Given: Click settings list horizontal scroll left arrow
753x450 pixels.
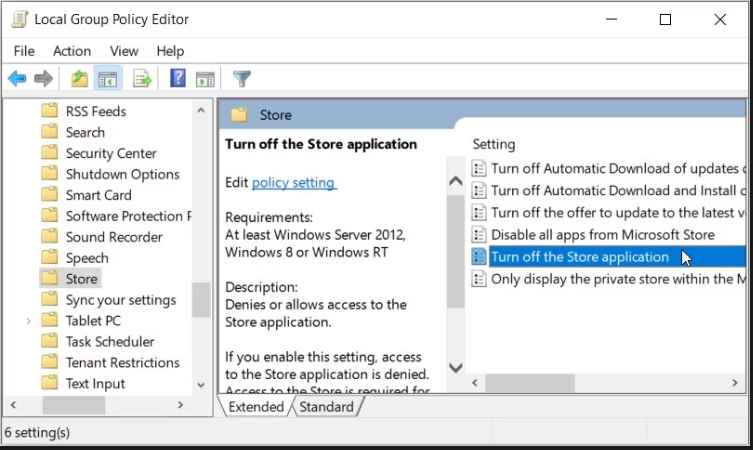Looking at the screenshot, I should point(475,383).
